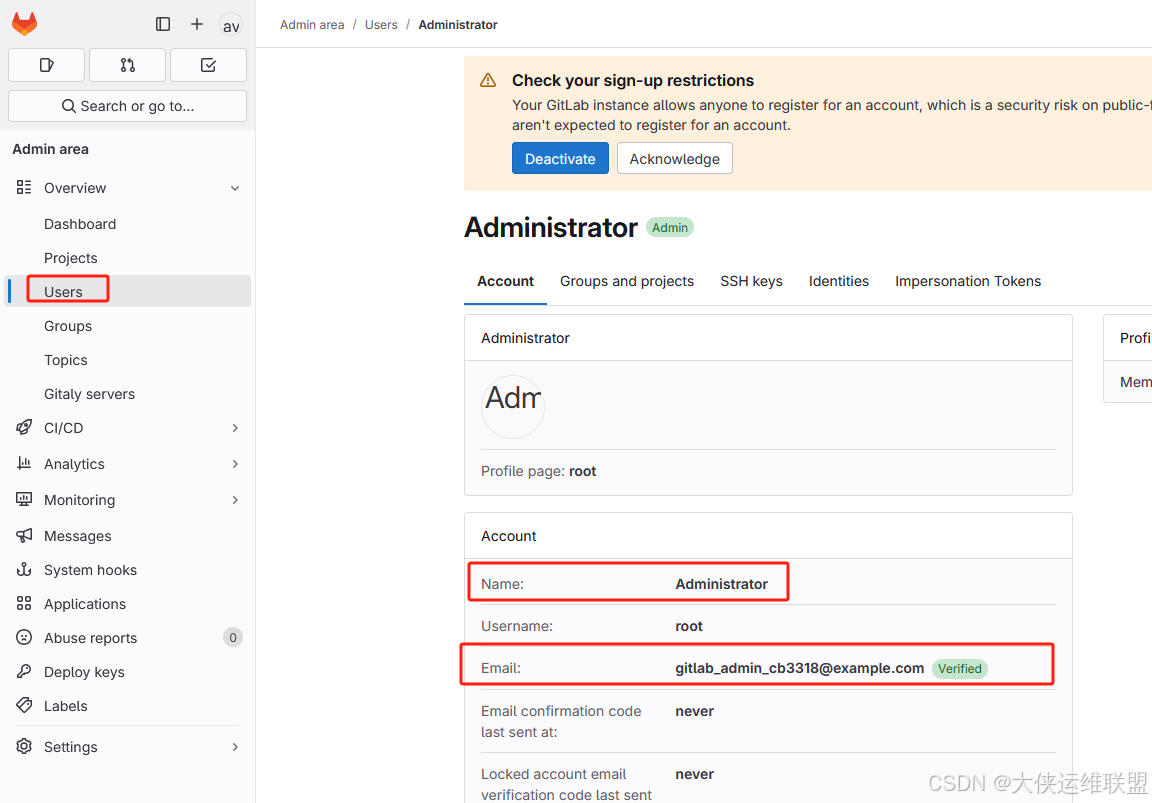Expand the Settings section chevron
Screen dimensions: 1152x803
click(x=235, y=746)
